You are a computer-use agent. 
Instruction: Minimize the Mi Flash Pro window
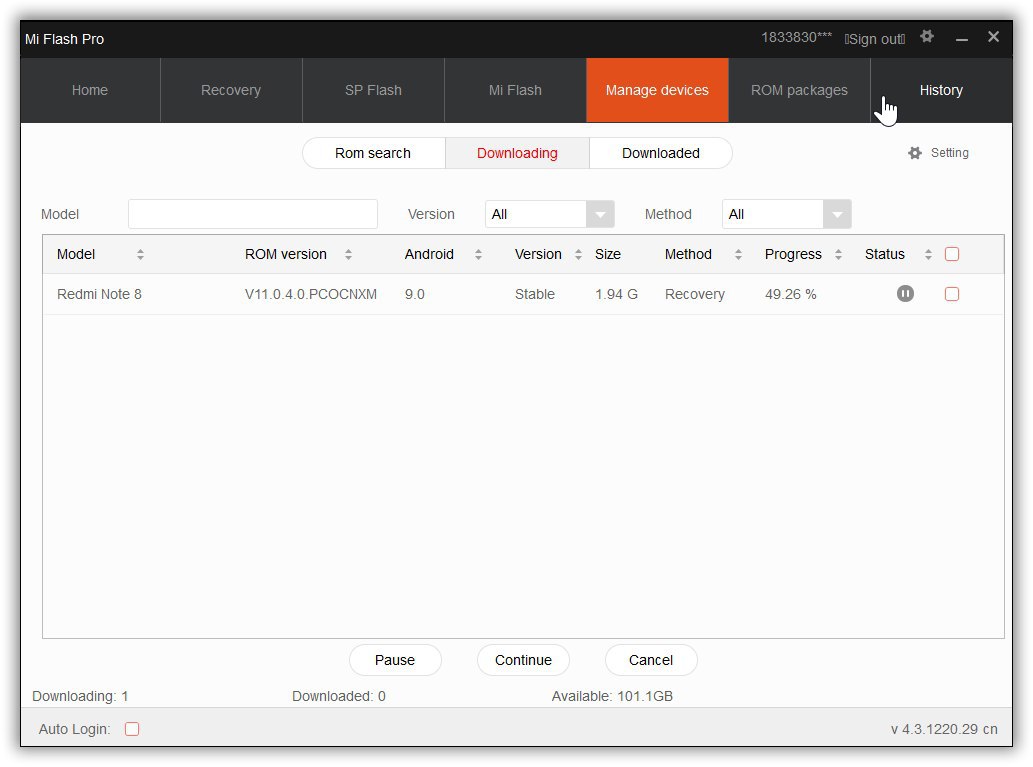coord(962,39)
